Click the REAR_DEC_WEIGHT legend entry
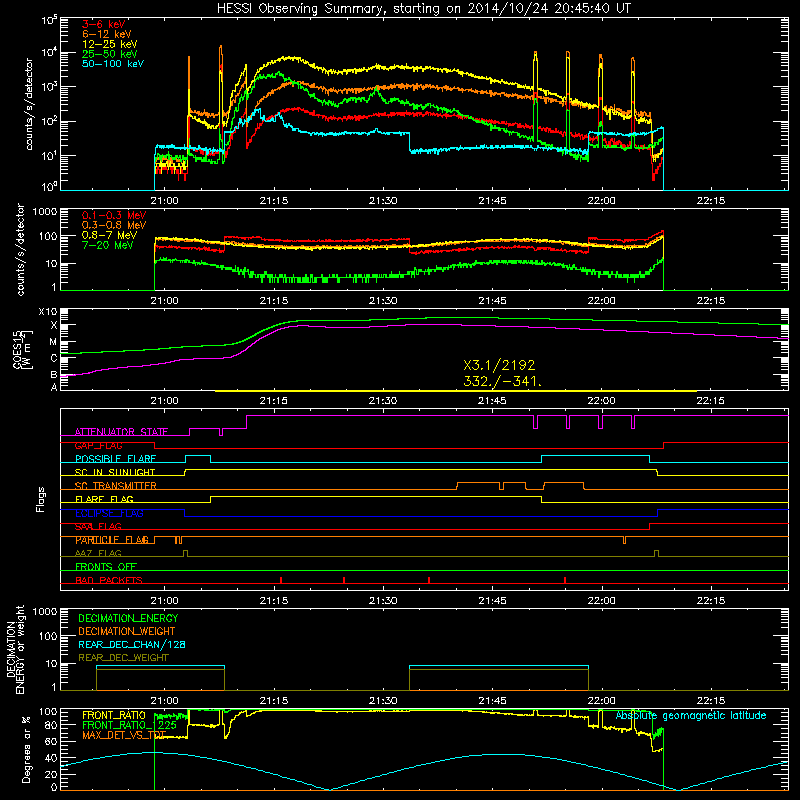800x800 pixels. click(123, 658)
